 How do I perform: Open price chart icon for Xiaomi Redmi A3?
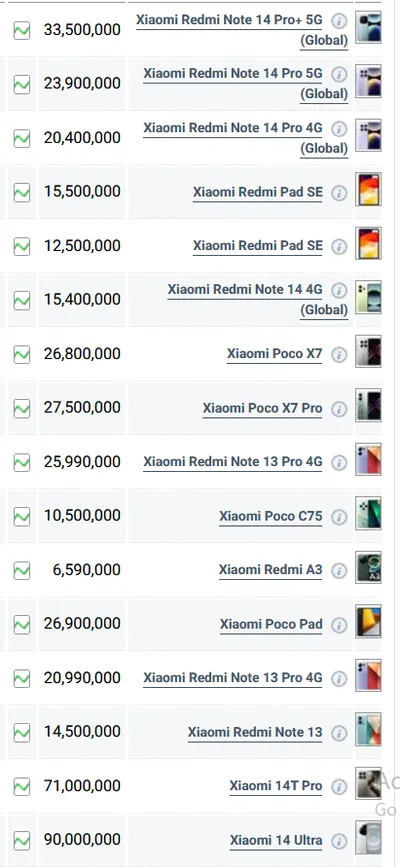tap(22, 570)
